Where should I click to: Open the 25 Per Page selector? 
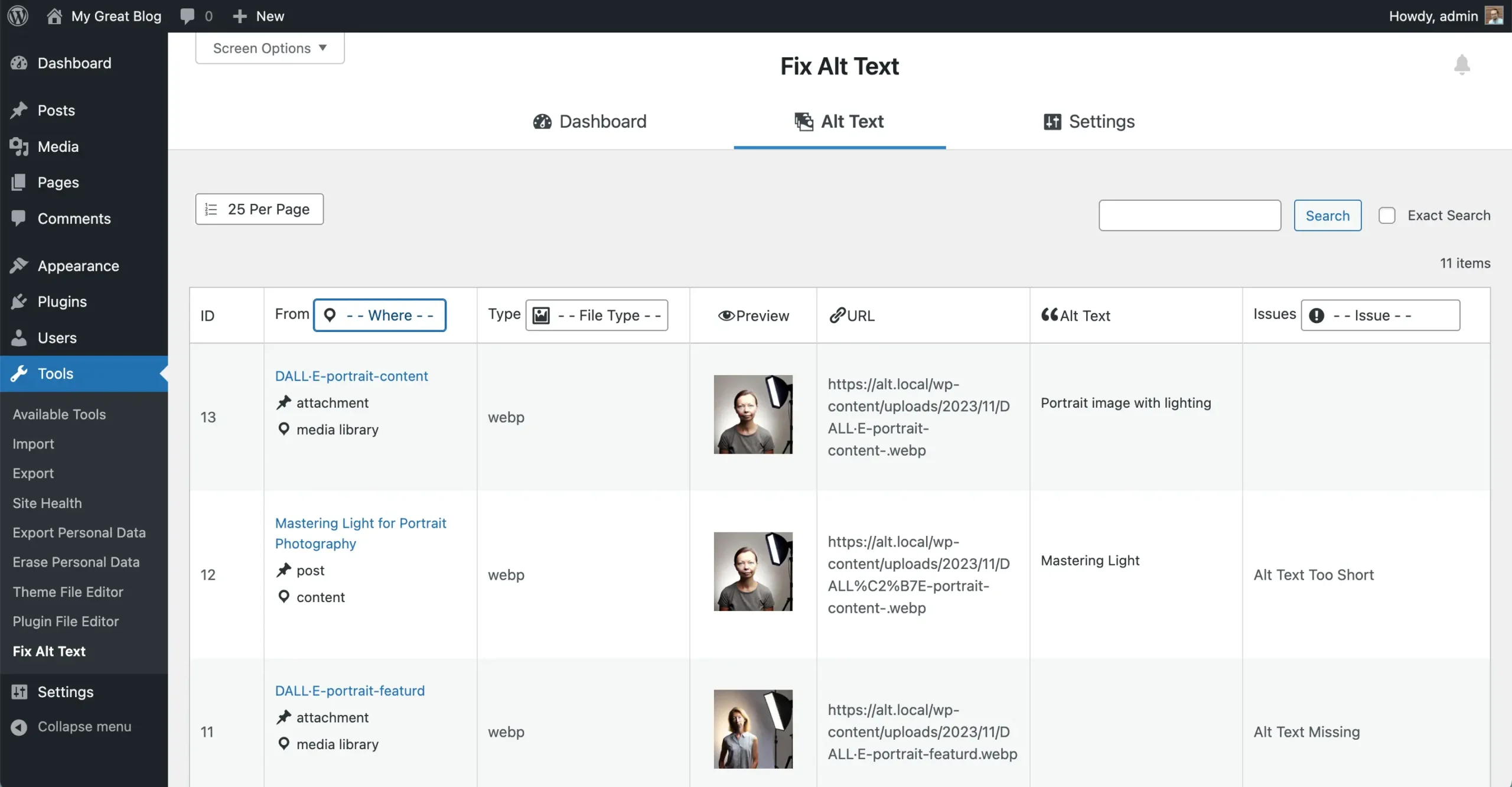point(259,209)
